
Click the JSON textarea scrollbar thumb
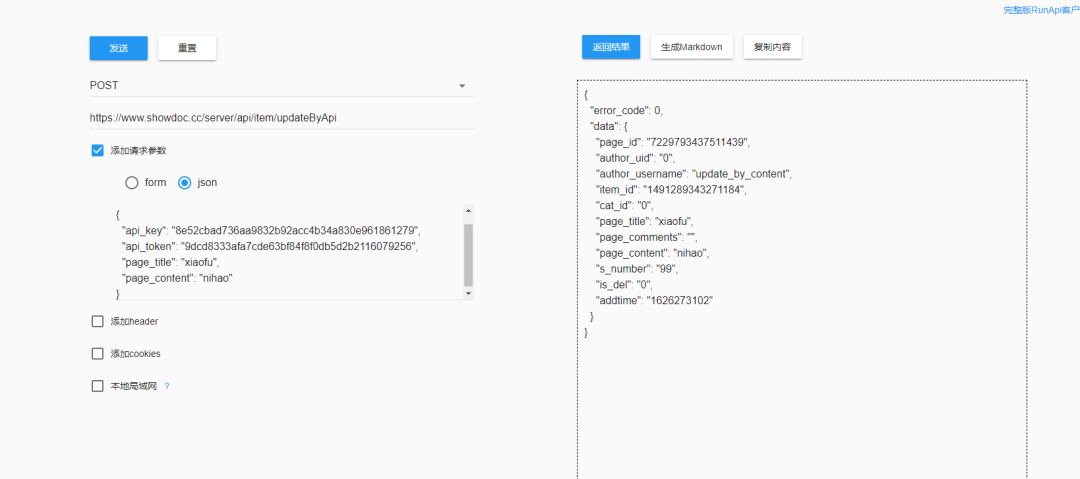coord(468,254)
